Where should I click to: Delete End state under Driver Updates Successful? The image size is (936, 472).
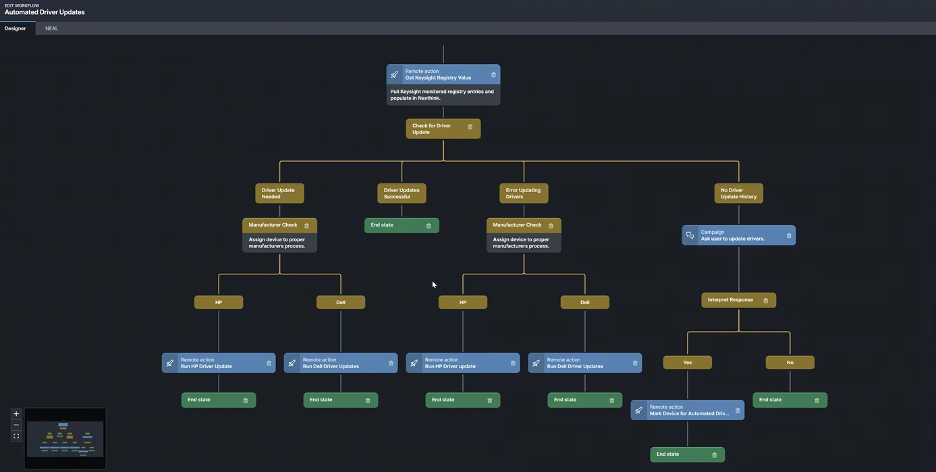click(x=429, y=226)
